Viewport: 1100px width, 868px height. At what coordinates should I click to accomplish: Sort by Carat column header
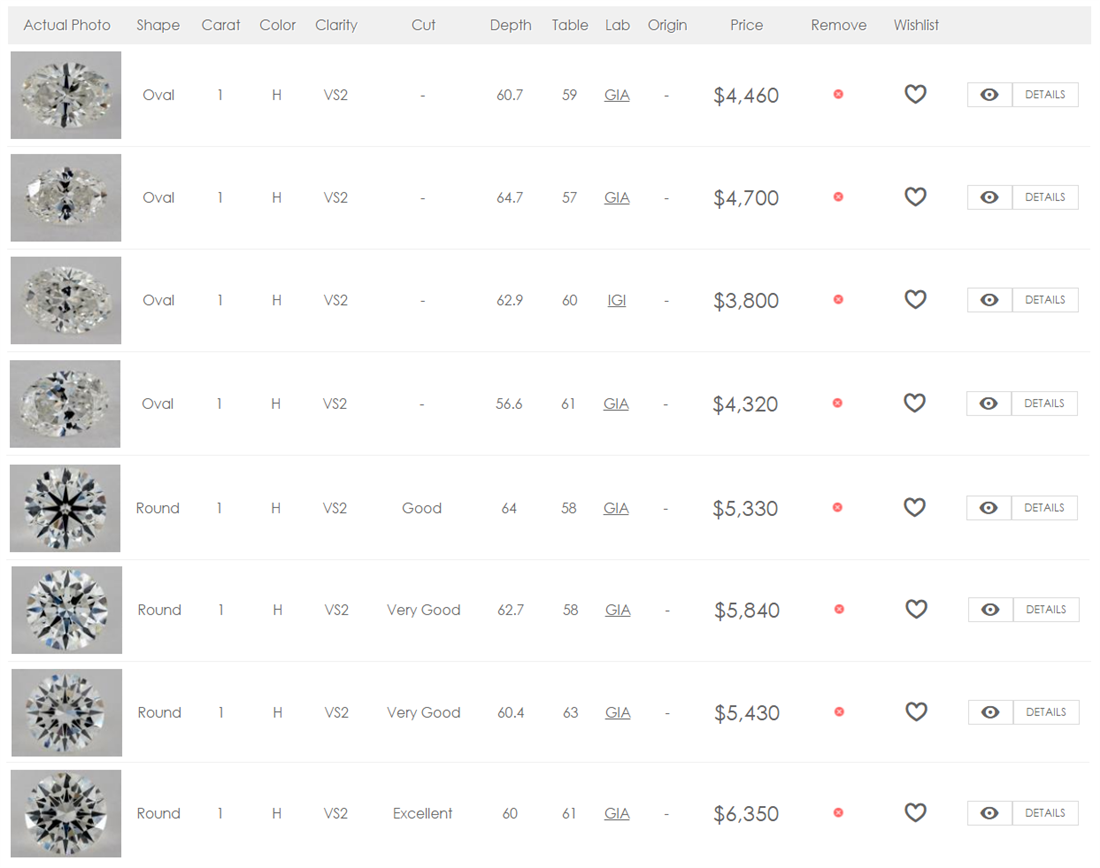[221, 25]
